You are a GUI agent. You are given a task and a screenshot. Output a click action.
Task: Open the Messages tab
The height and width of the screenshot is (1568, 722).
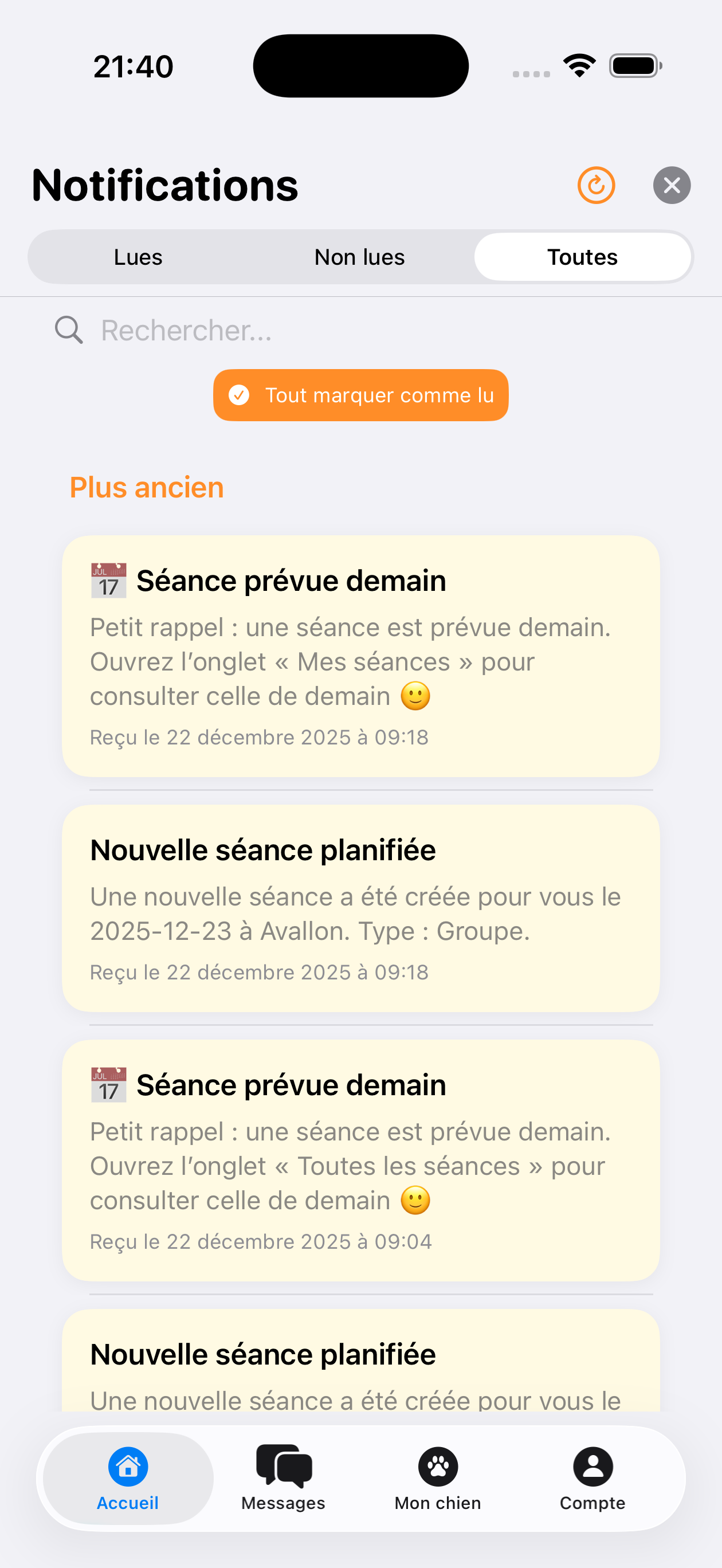click(x=283, y=1478)
